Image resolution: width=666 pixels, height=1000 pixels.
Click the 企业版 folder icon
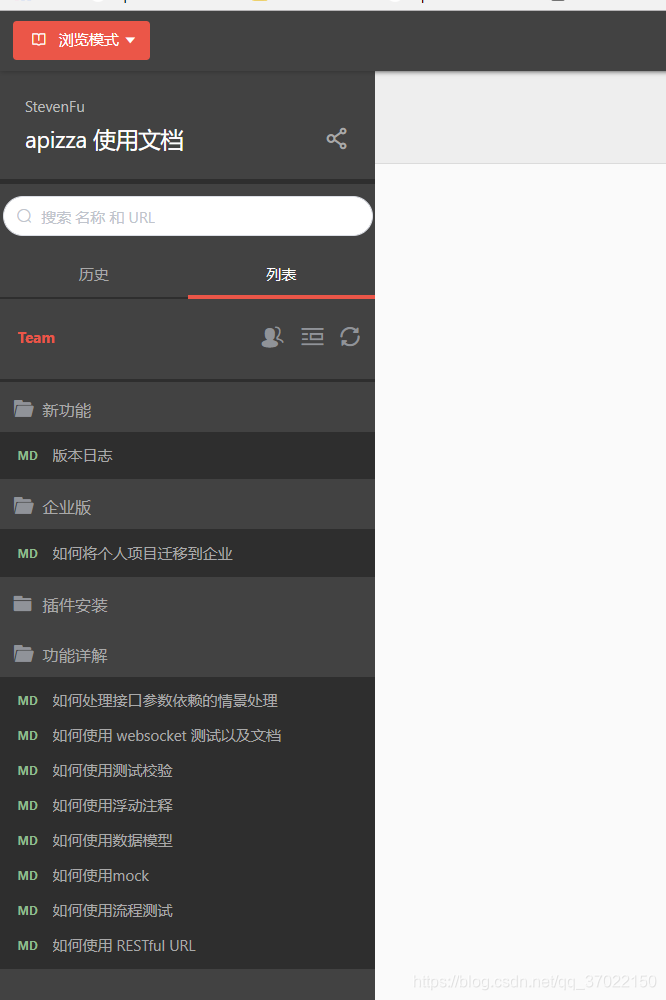tap(24, 506)
